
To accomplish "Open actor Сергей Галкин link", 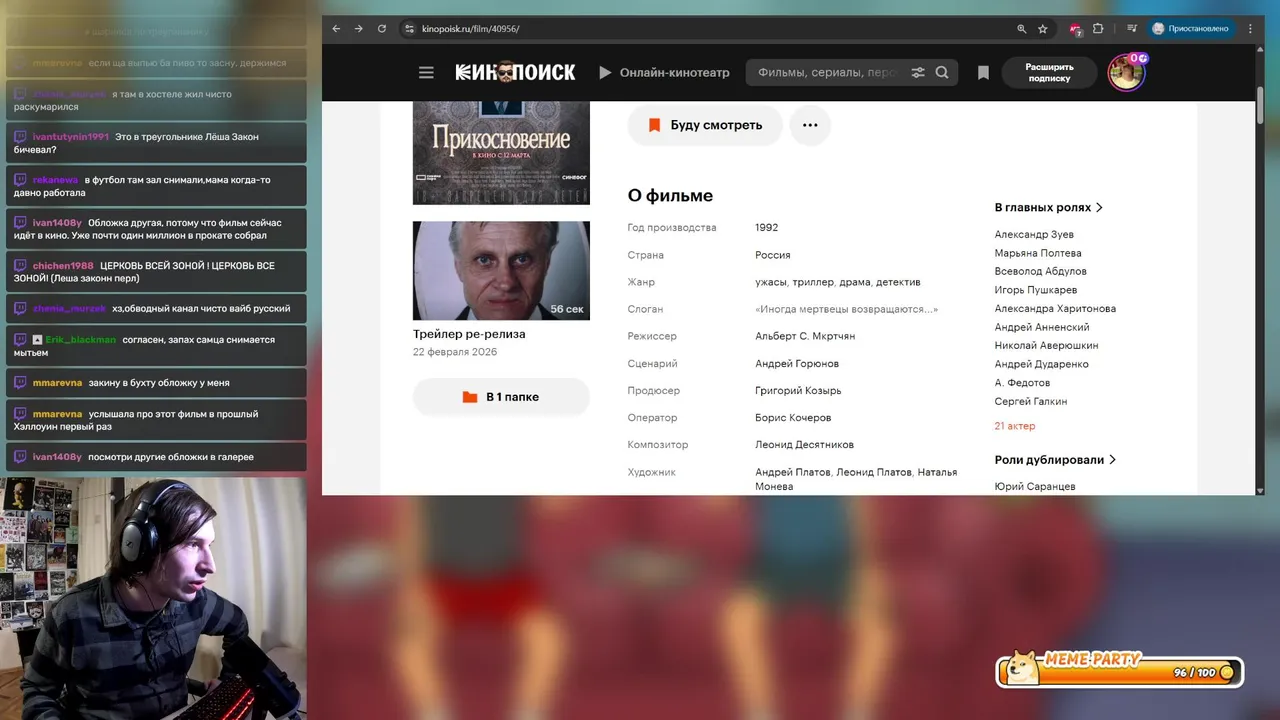I will pos(1031,401).
